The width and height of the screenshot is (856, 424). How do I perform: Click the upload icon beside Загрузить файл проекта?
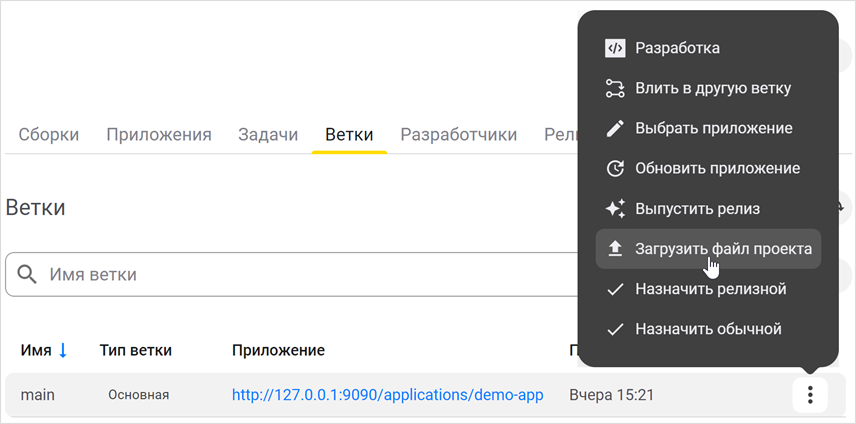point(615,248)
